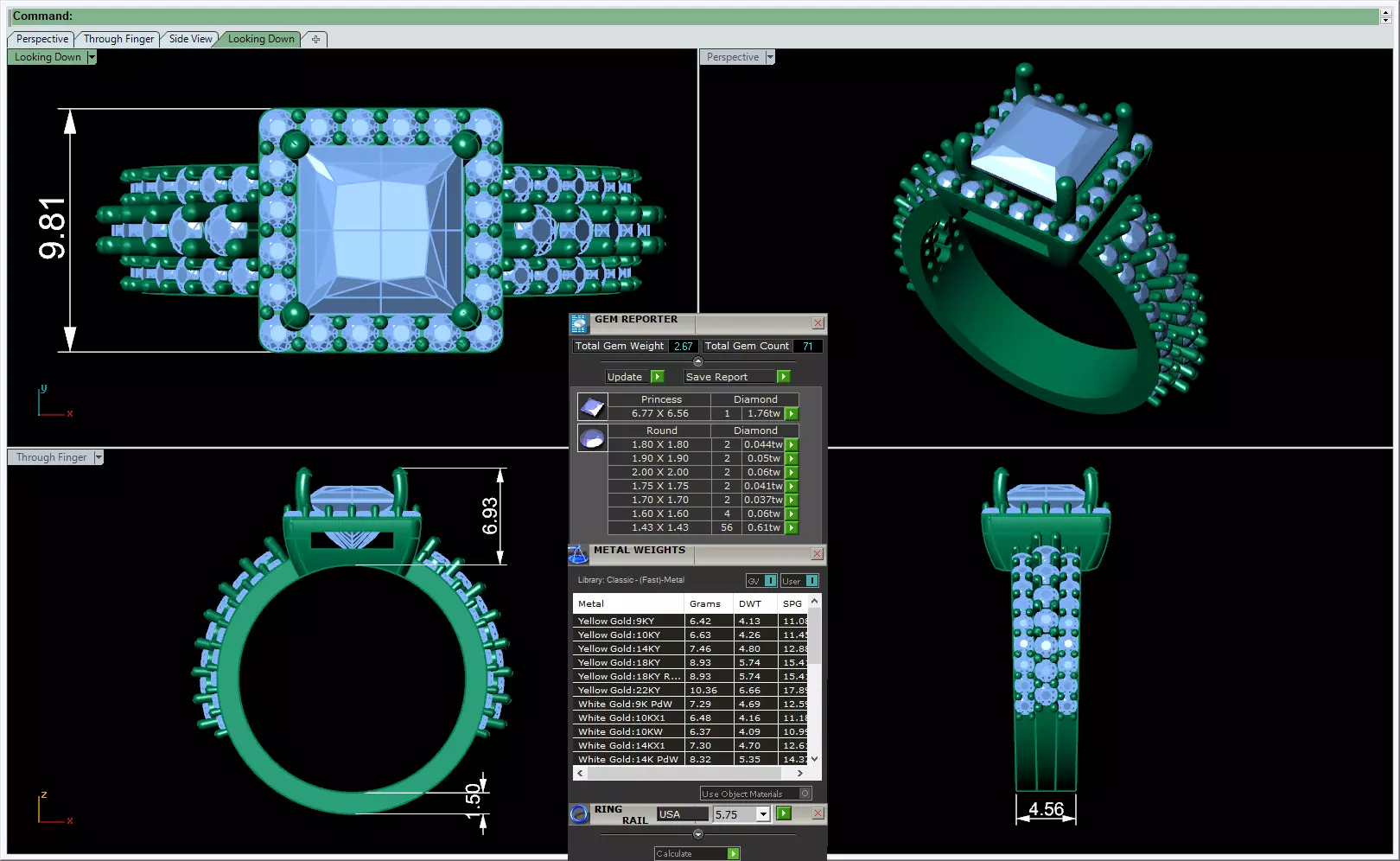
Task: Click the Total Gem Weight value 2.67
Action: click(683, 347)
